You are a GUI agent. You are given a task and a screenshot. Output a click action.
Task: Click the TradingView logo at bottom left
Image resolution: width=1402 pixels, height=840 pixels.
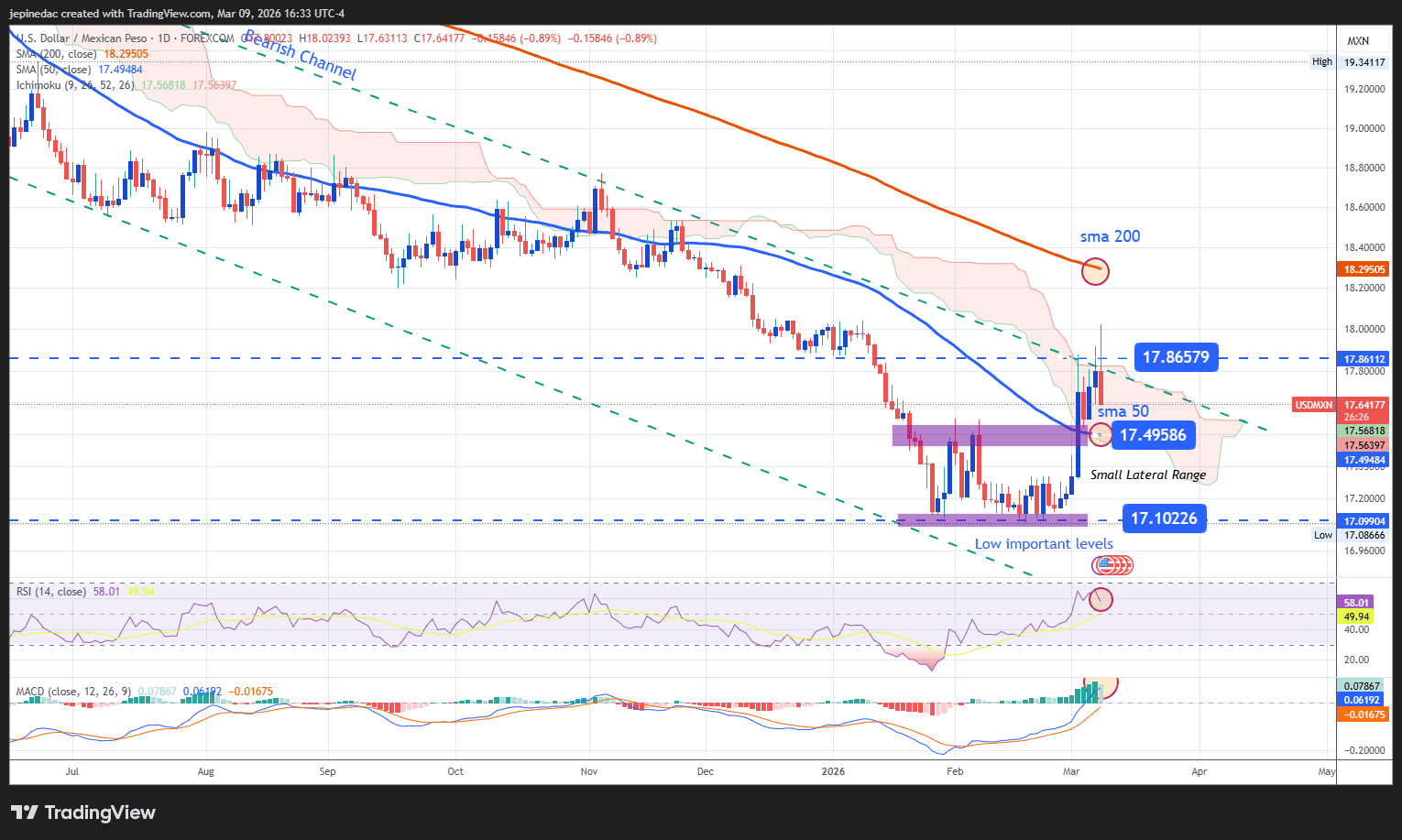coord(83,813)
